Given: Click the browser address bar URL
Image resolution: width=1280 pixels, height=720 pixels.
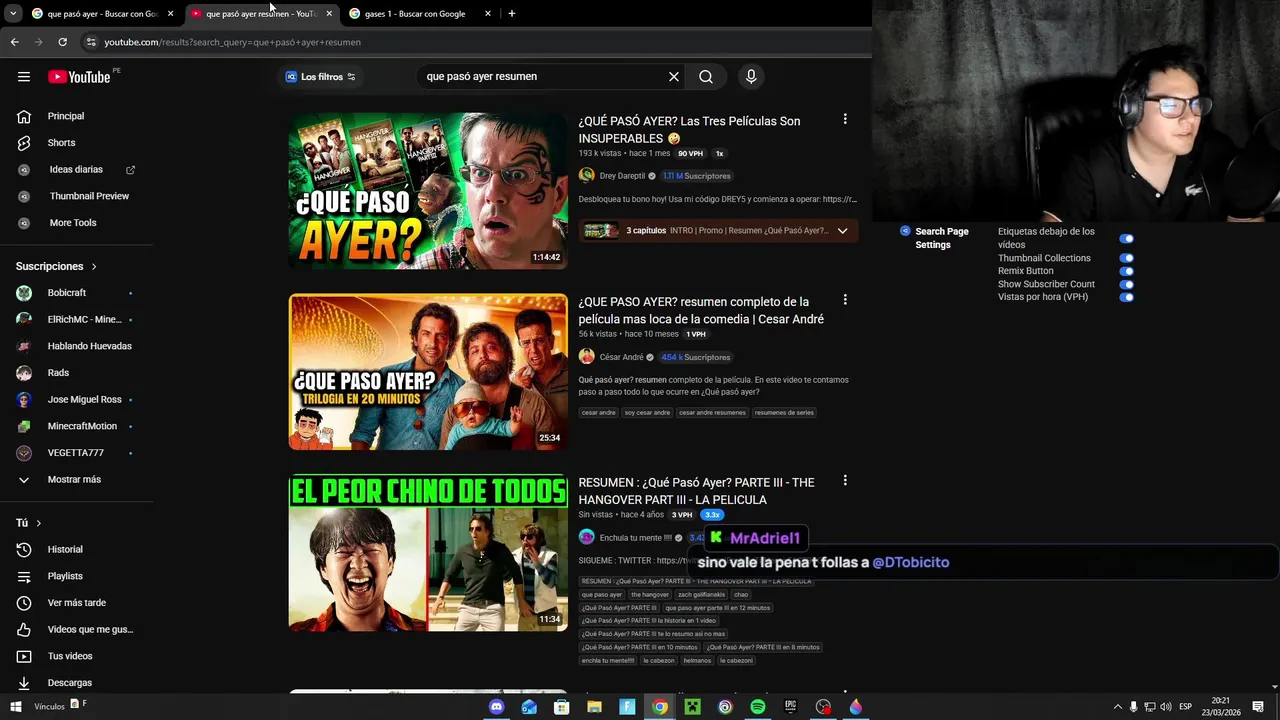Looking at the screenshot, I should [x=233, y=42].
